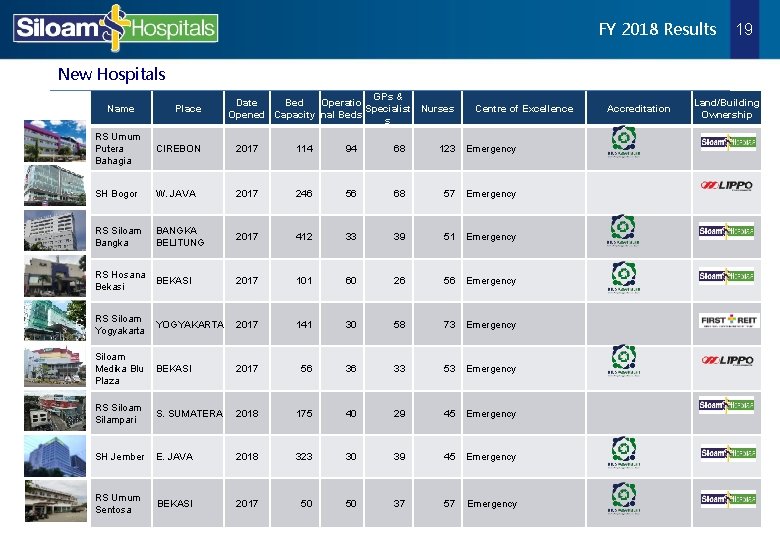Click the Name column header

(121, 108)
